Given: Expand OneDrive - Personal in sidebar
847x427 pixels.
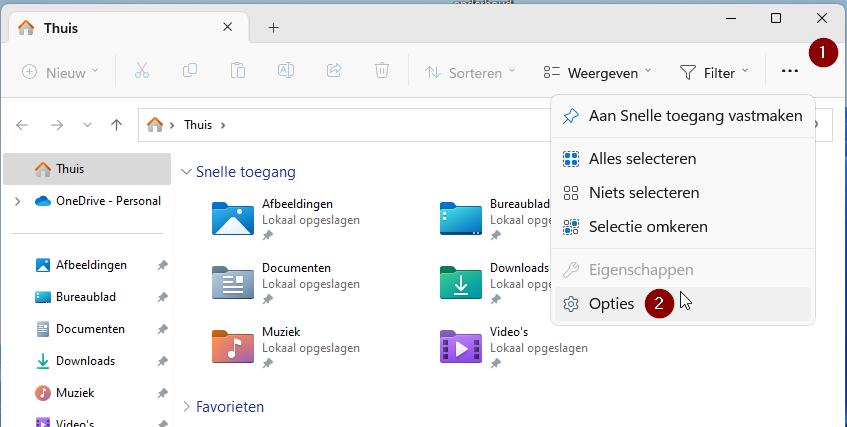Looking at the screenshot, I should [x=18, y=201].
